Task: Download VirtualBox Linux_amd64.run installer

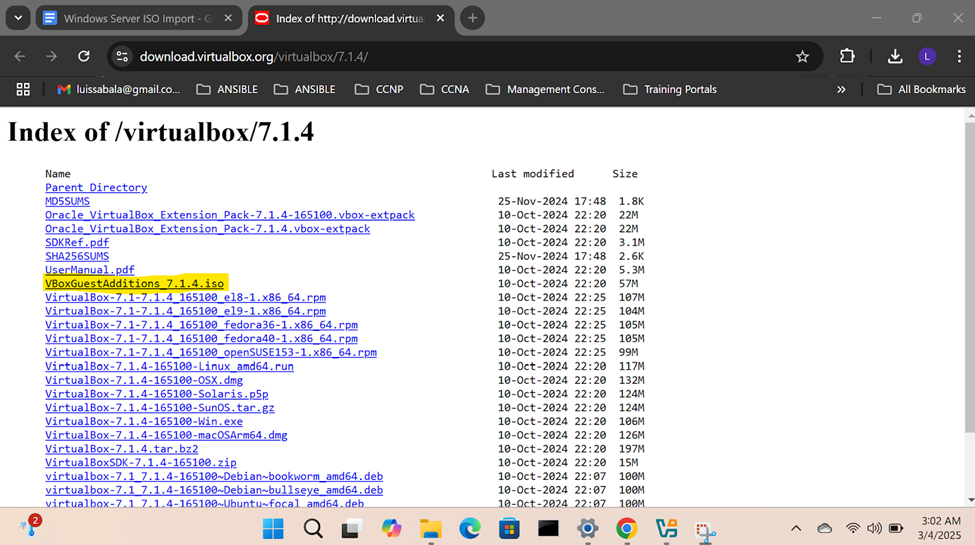Action: click(169, 366)
